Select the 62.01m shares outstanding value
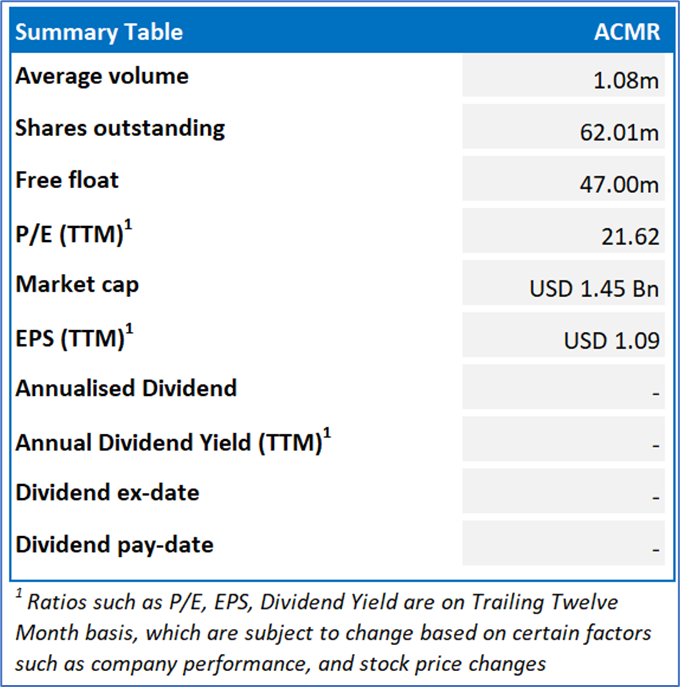The height and width of the screenshot is (687, 680). [620, 133]
